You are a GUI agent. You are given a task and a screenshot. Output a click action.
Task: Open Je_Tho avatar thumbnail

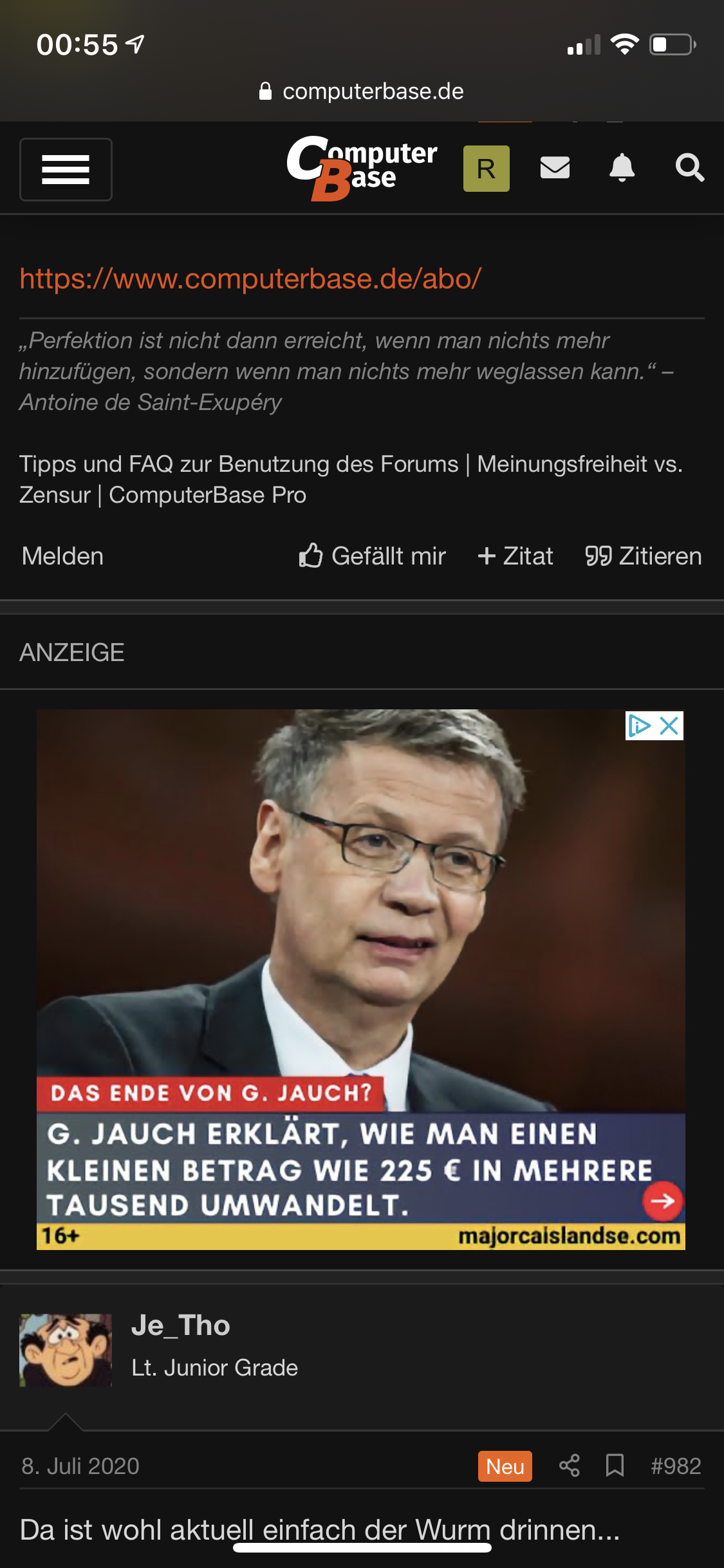pyautogui.click(x=66, y=1350)
